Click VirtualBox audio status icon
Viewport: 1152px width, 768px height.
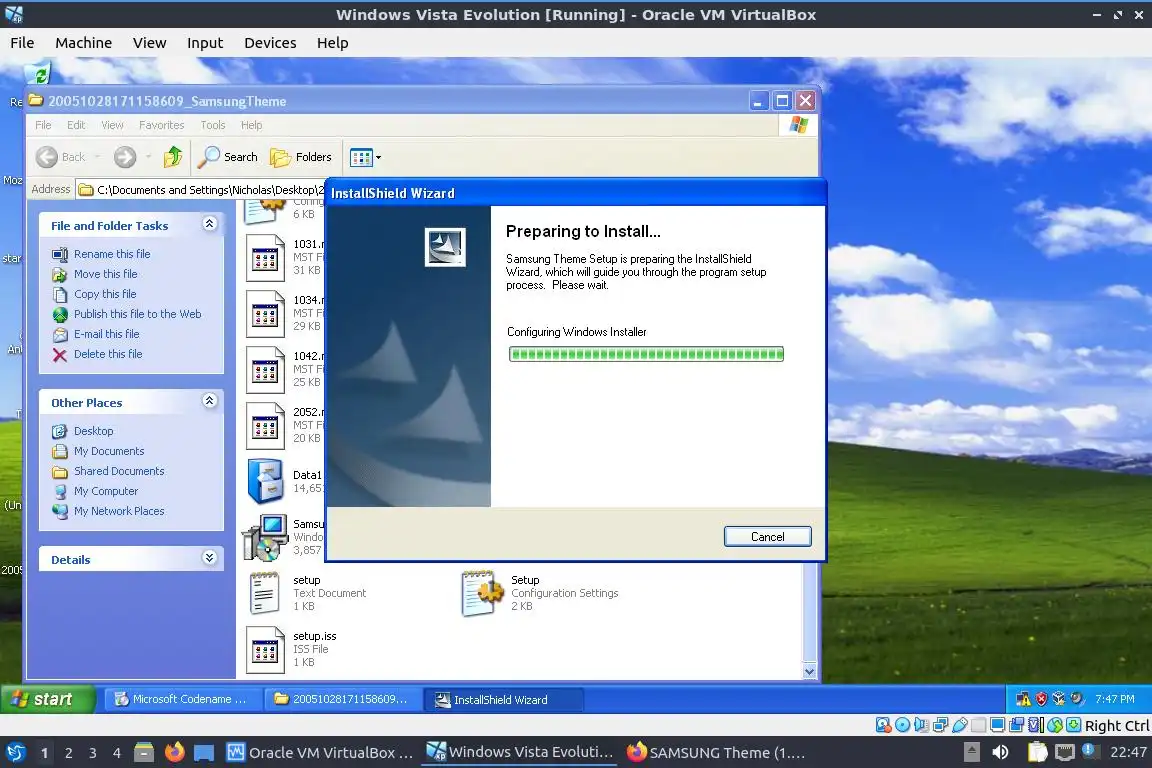[921, 725]
